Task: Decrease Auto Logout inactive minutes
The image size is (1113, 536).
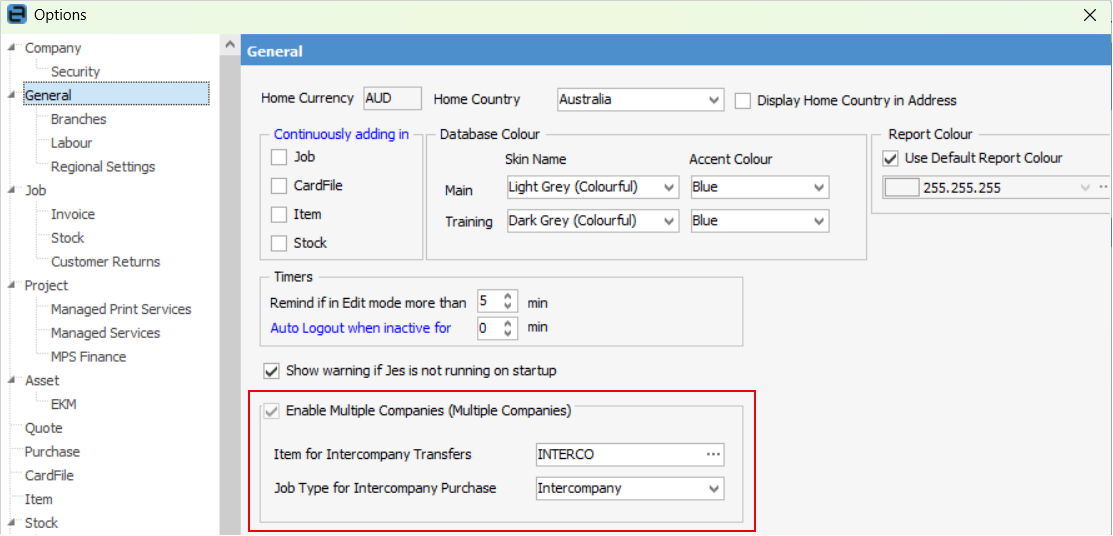Action: [509, 333]
